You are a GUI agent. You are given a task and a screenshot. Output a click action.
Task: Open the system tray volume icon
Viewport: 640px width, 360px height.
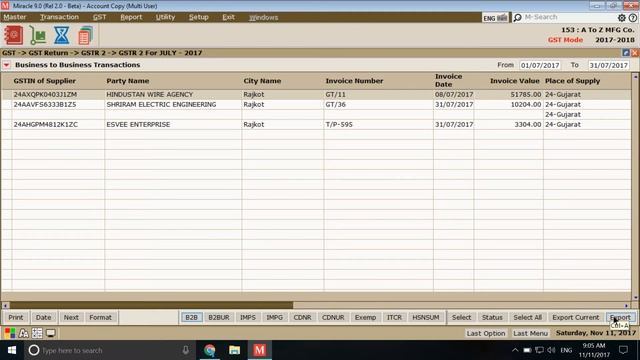coord(551,350)
